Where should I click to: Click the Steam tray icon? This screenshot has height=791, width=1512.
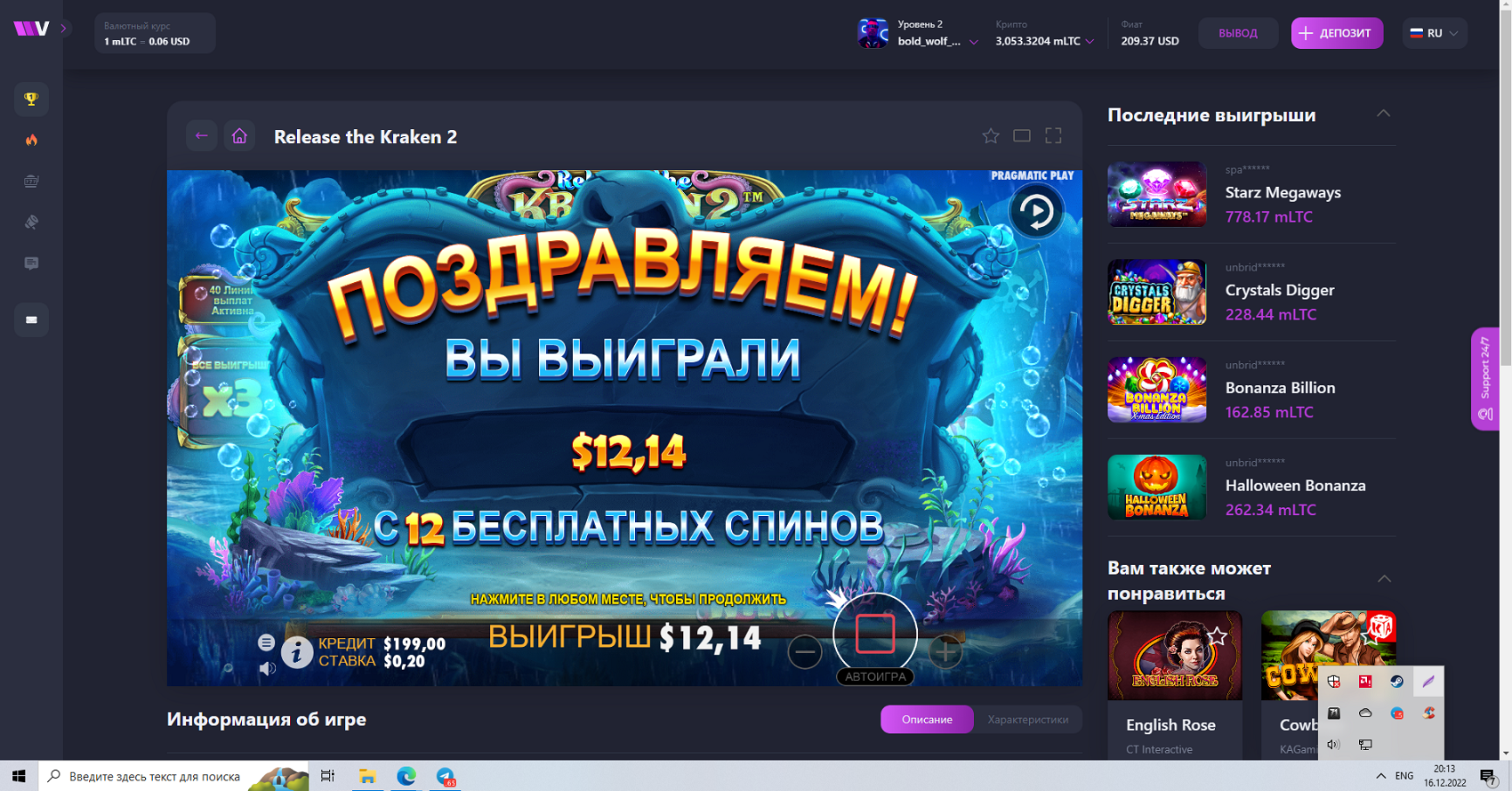tap(1396, 682)
